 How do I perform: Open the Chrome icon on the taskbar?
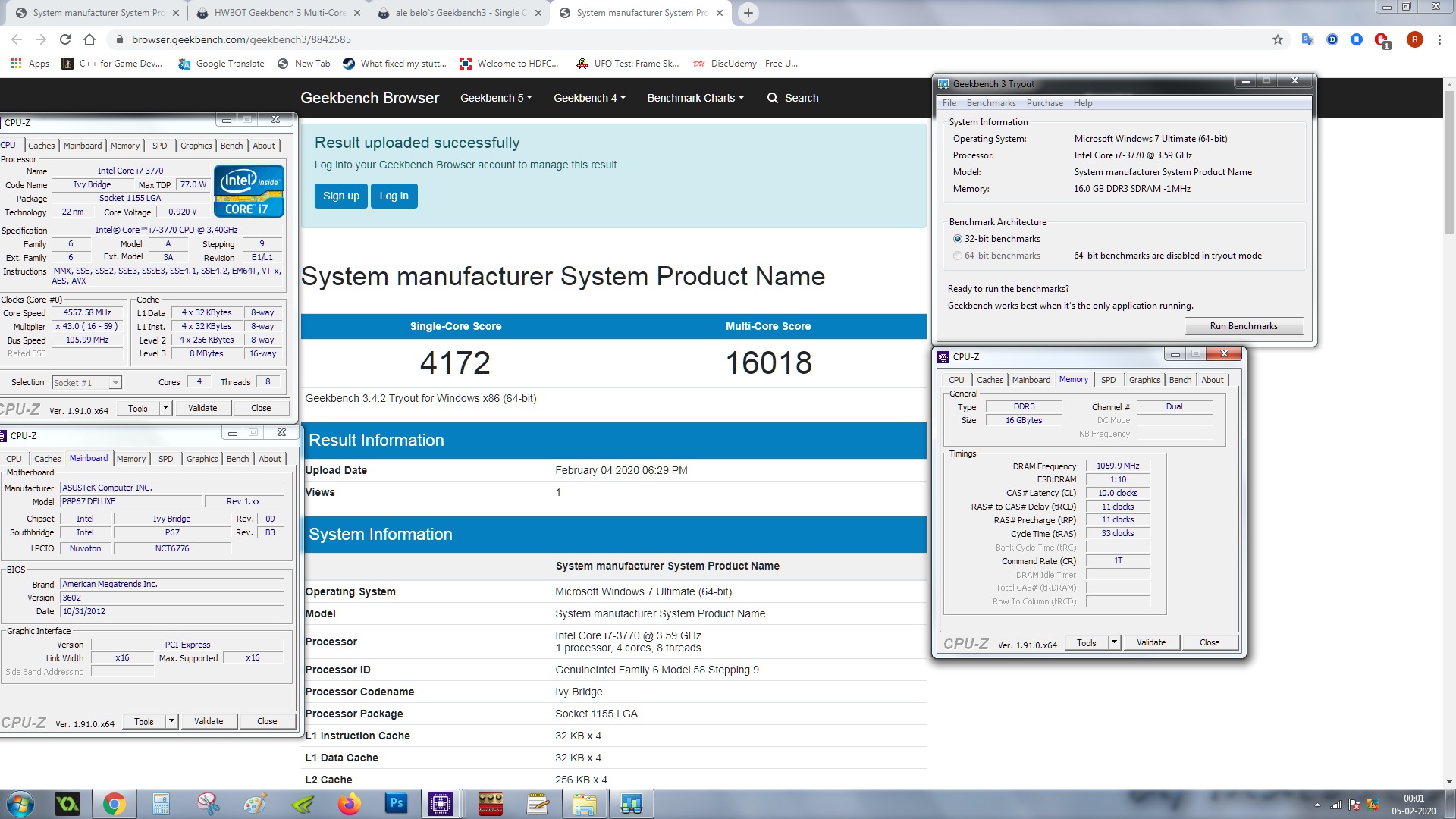tap(114, 804)
